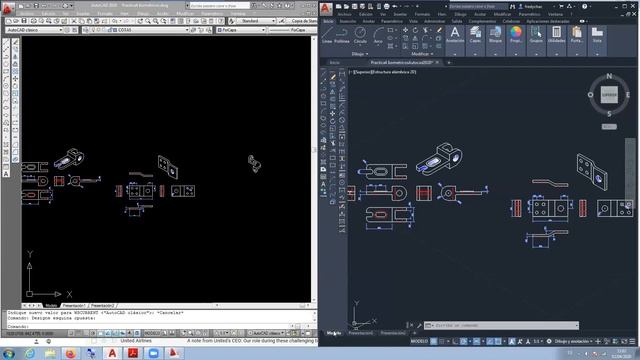Click the search field in the left window title bar
This screenshot has width=640, height=360.
[x=220, y=6]
